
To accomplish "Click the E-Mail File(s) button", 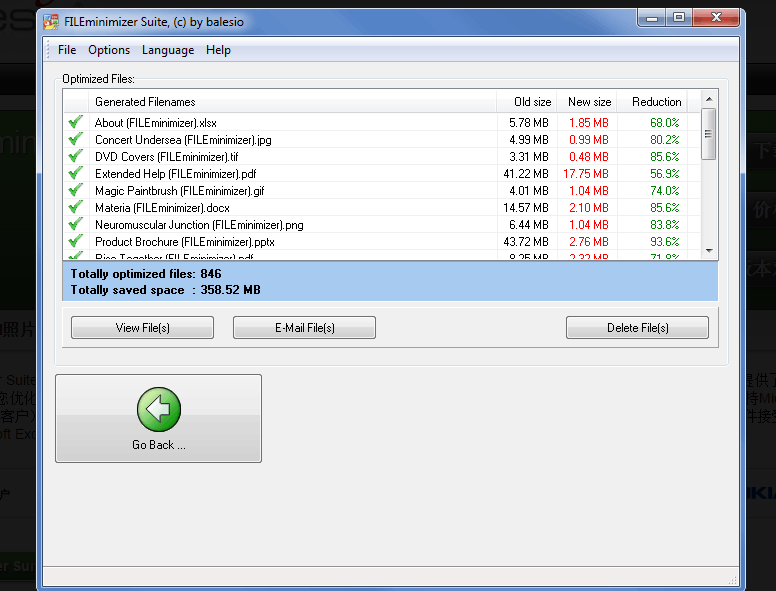I will (304, 328).
